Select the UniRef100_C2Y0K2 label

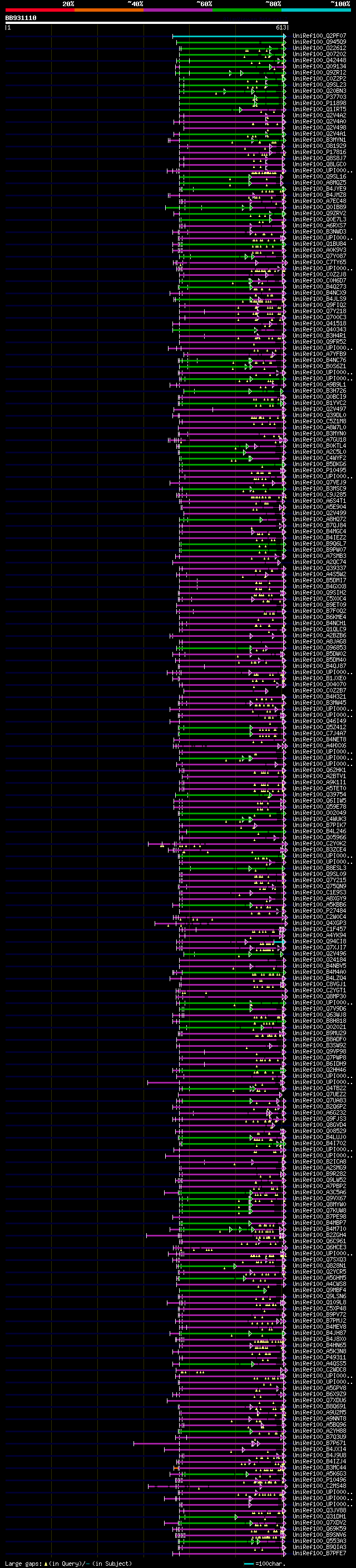coord(319,844)
